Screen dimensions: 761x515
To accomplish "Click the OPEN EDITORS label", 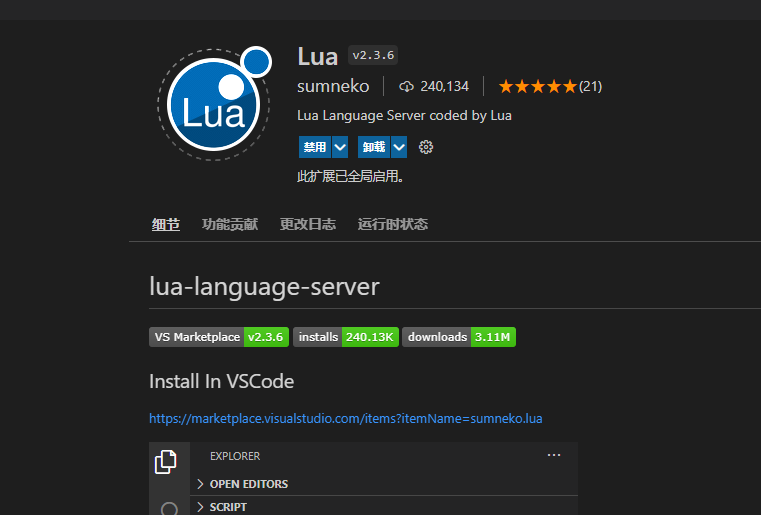I will [249, 484].
